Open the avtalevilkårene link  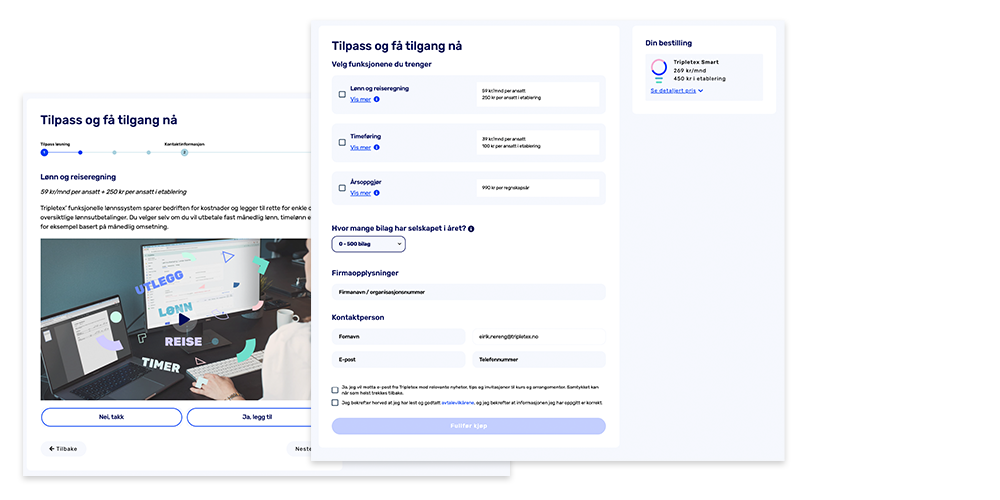pyautogui.click(x=457, y=403)
